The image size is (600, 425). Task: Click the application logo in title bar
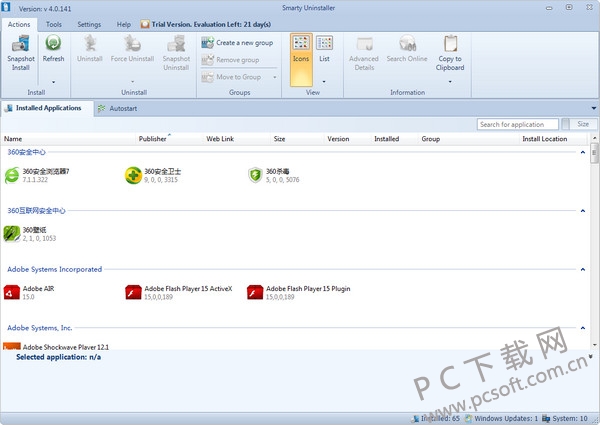pos(6,7)
